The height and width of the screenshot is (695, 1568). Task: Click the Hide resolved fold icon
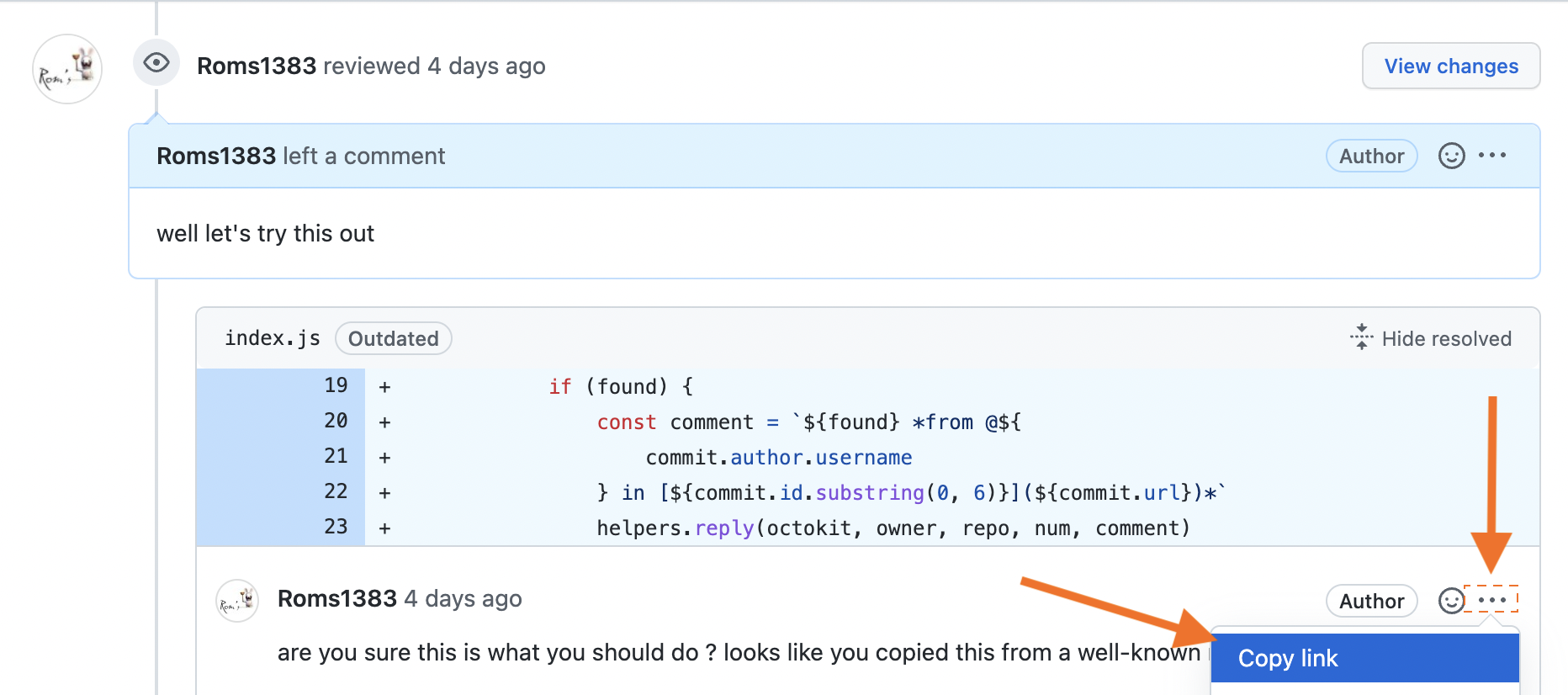point(1361,337)
